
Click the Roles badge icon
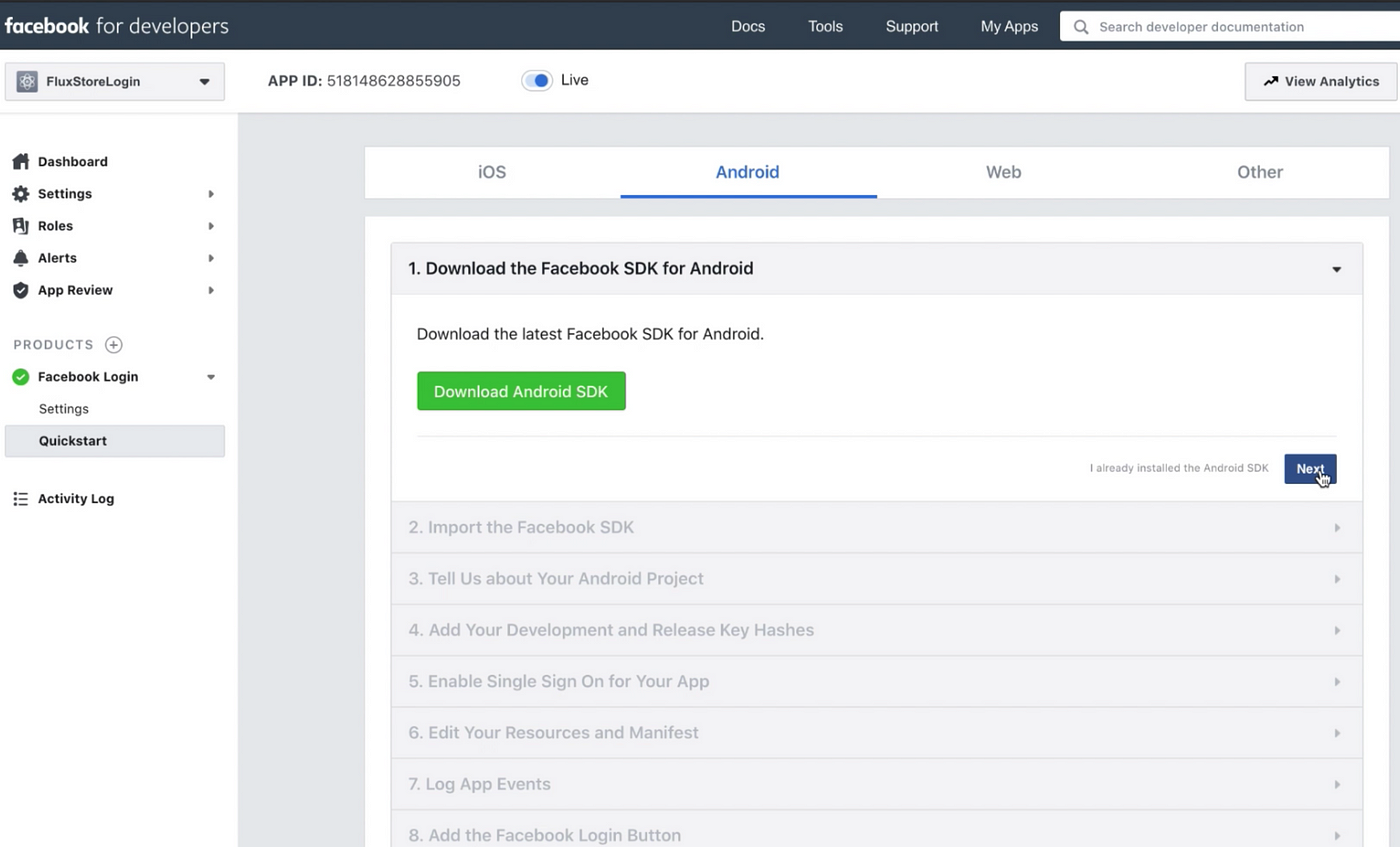(x=20, y=225)
